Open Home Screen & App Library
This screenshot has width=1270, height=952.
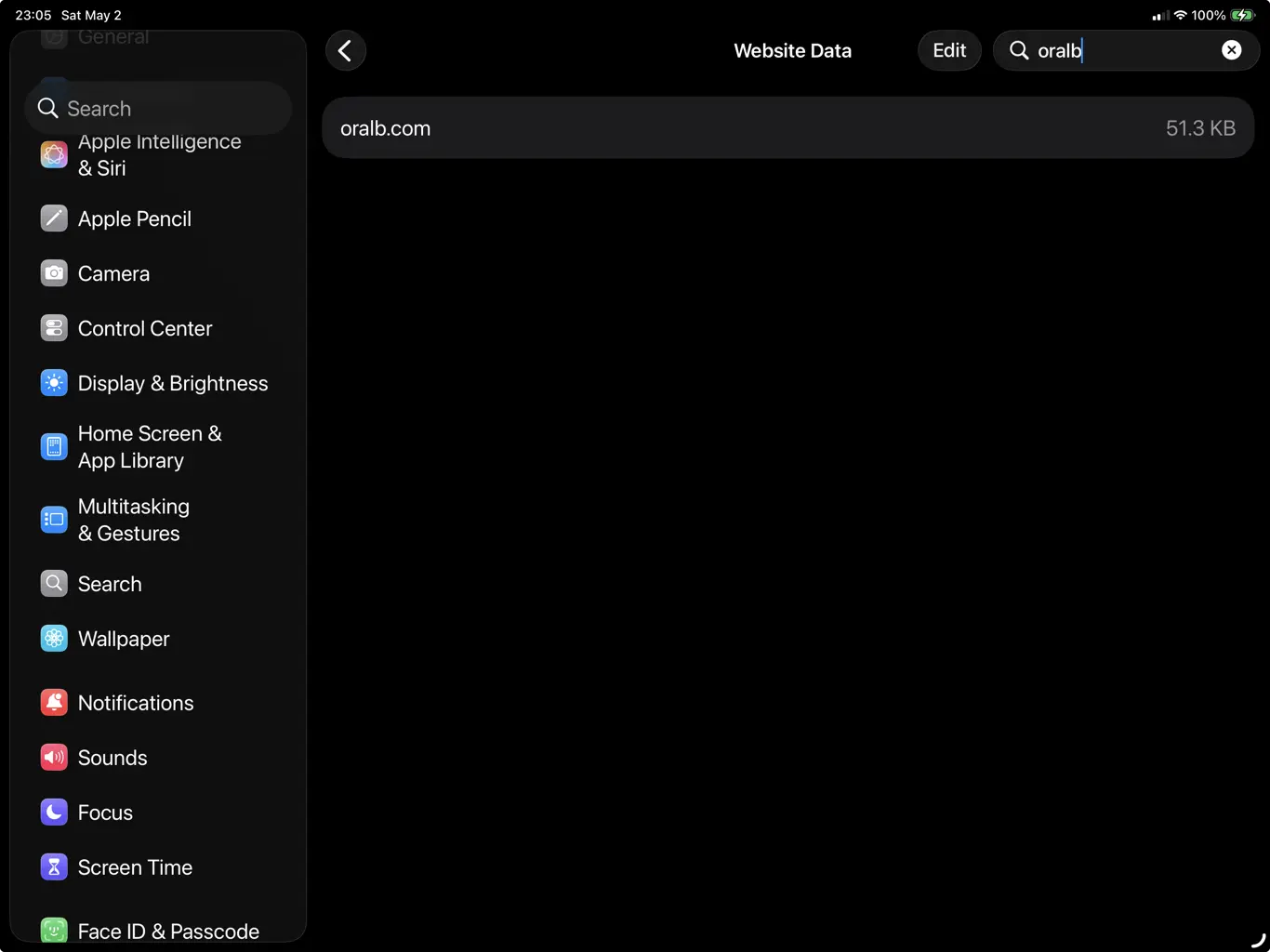click(x=159, y=447)
